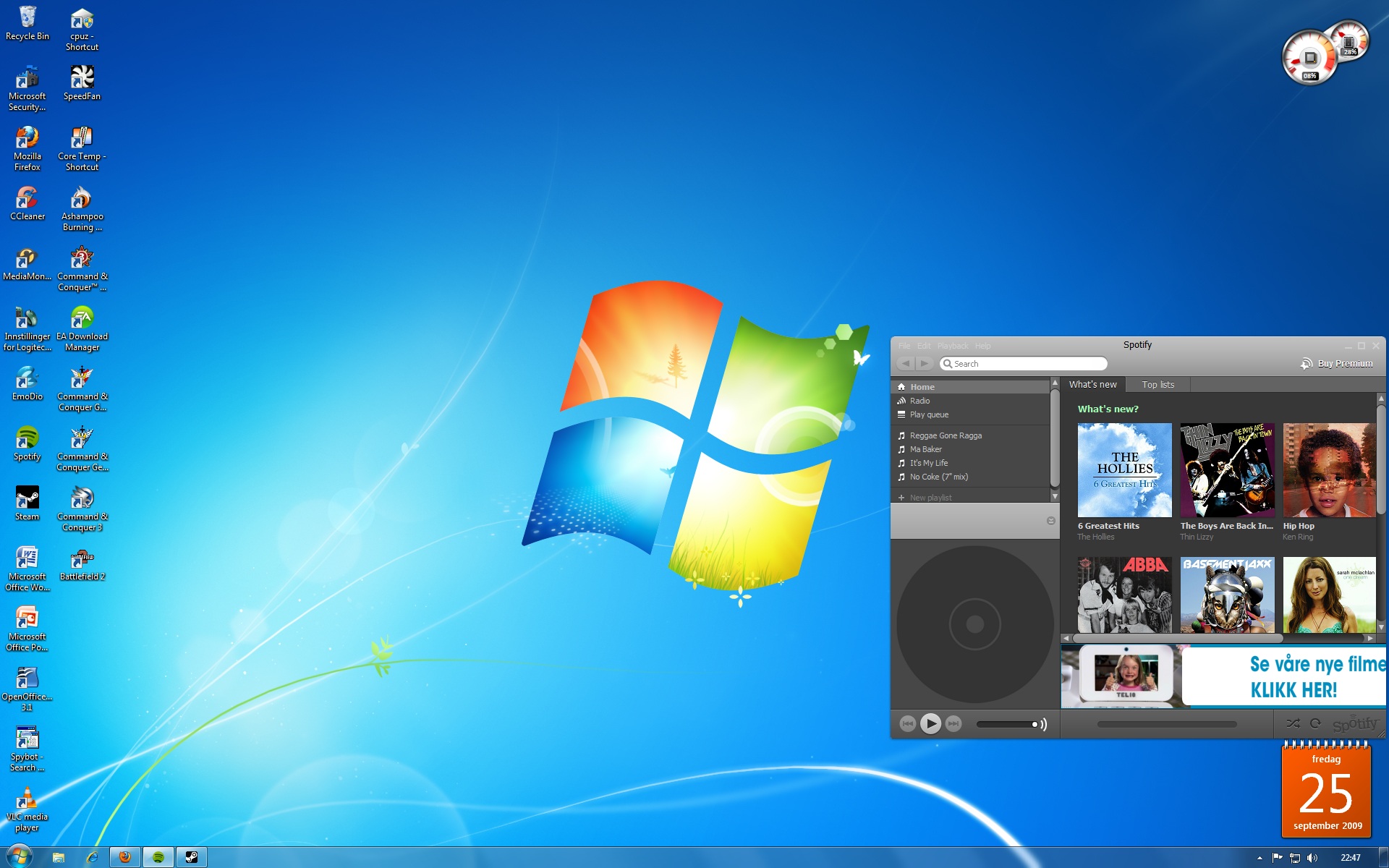Open the Playback menu
This screenshot has width=1389, height=868.
tap(952, 346)
